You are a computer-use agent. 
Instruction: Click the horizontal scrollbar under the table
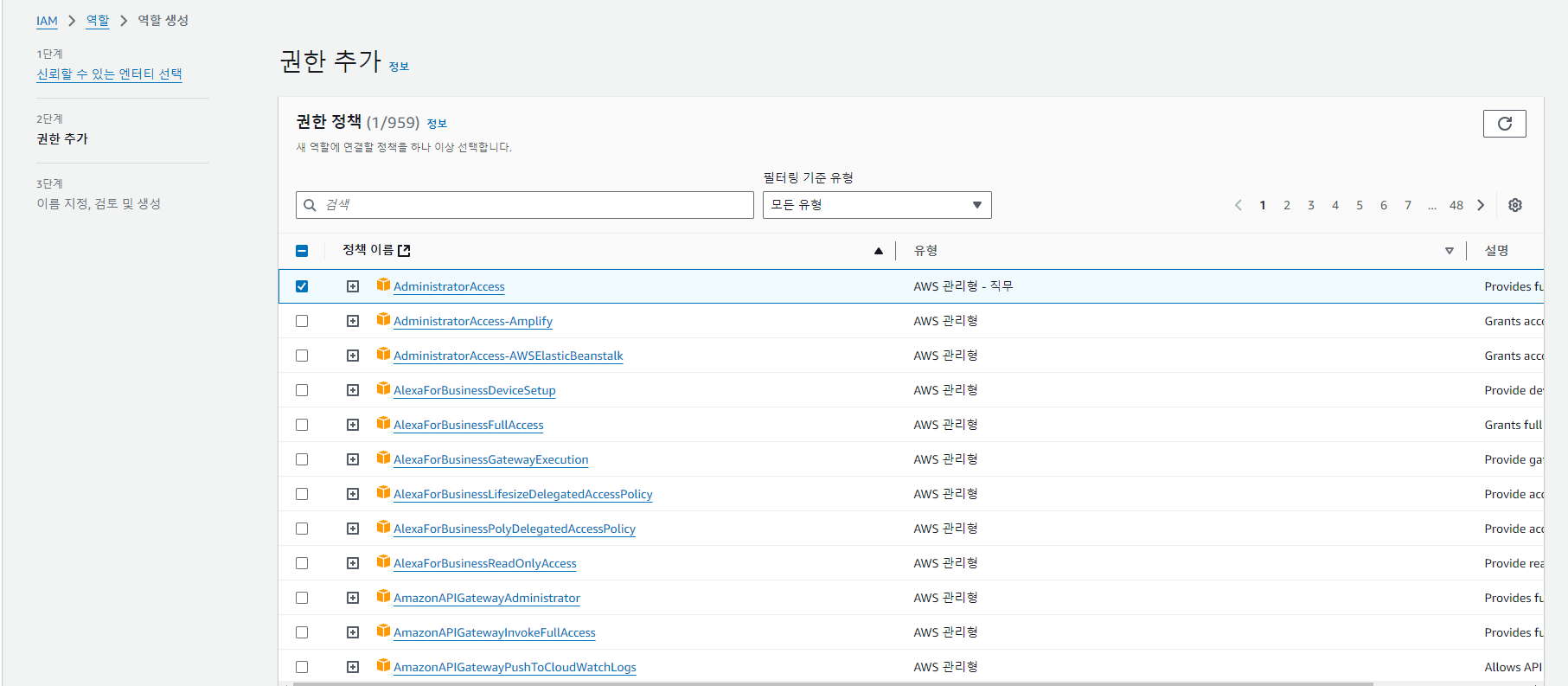coord(833,683)
